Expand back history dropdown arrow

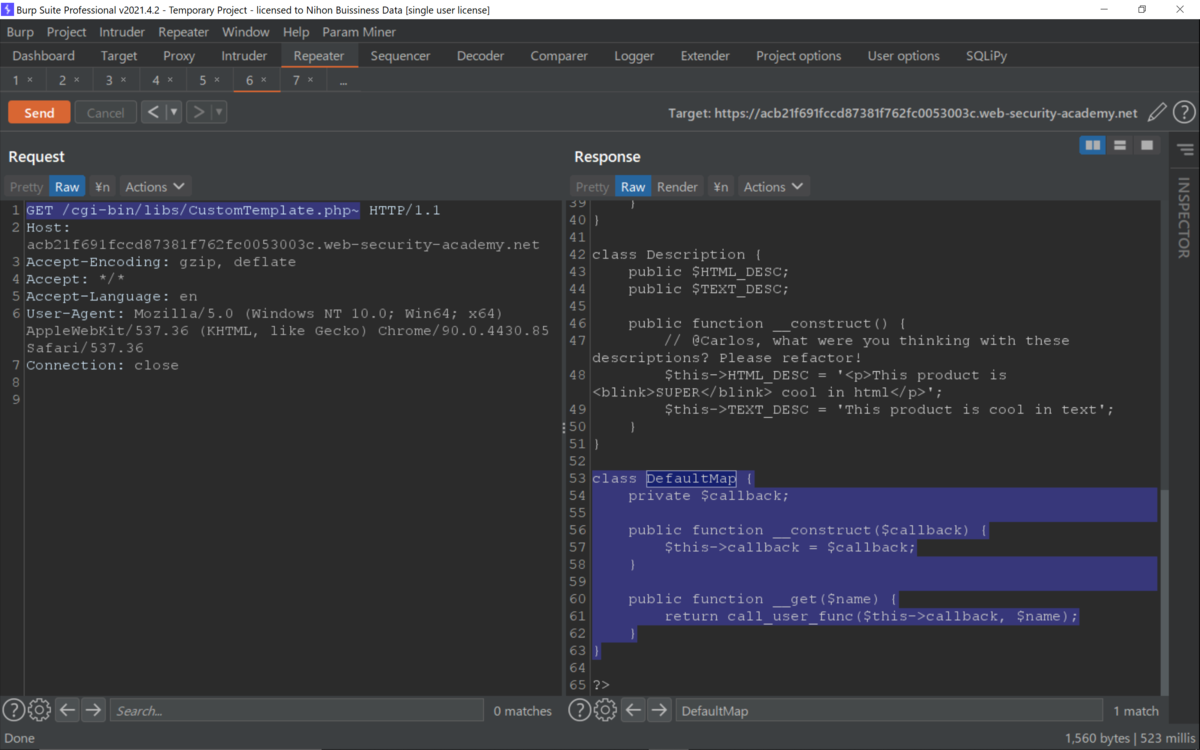(173, 112)
